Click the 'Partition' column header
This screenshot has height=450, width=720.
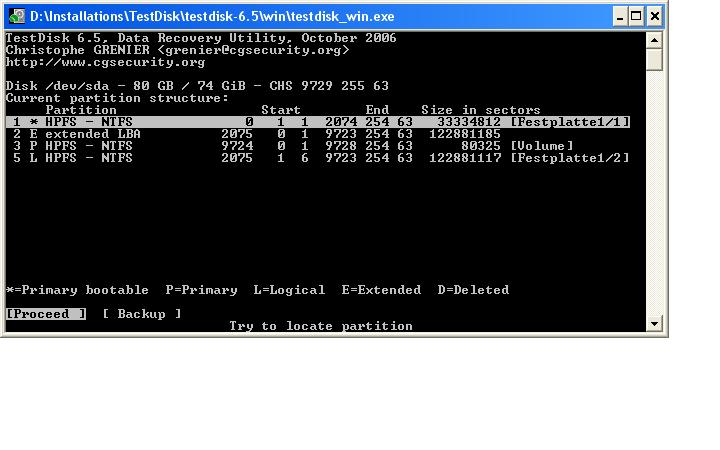coord(81,110)
